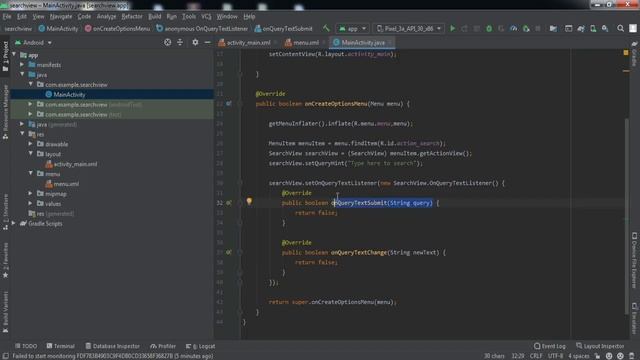Open the AVD Manager phone icon
Image resolution: width=640 pixels, height=360 pixels.
click(593, 29)
